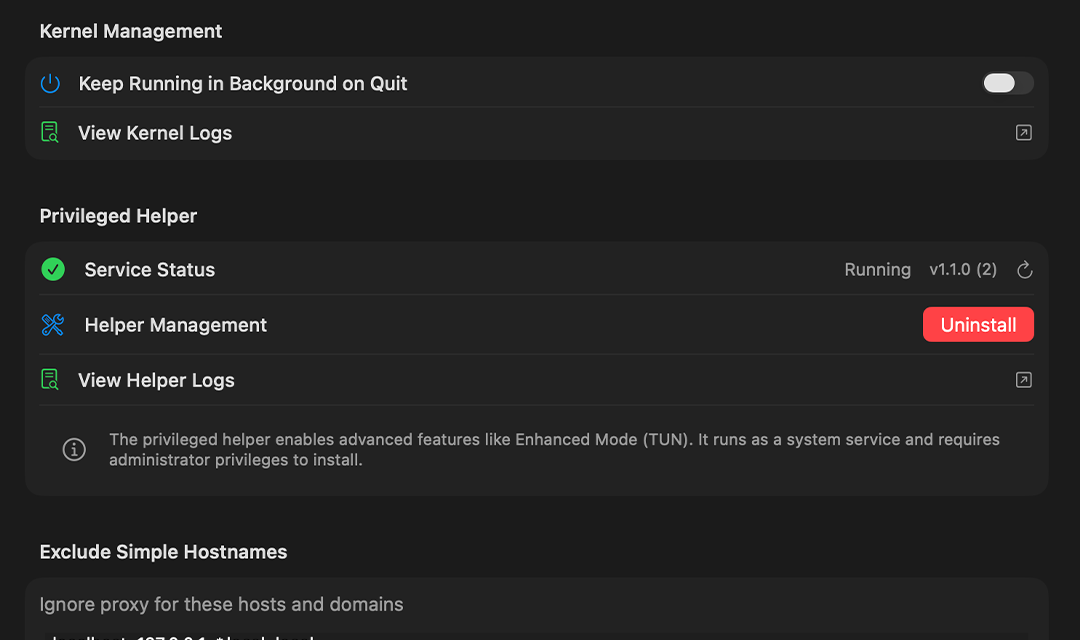The image size is (1080, 640).
Task: Click the blue power icon beside Keep Running
Action: tap(50, 83)
